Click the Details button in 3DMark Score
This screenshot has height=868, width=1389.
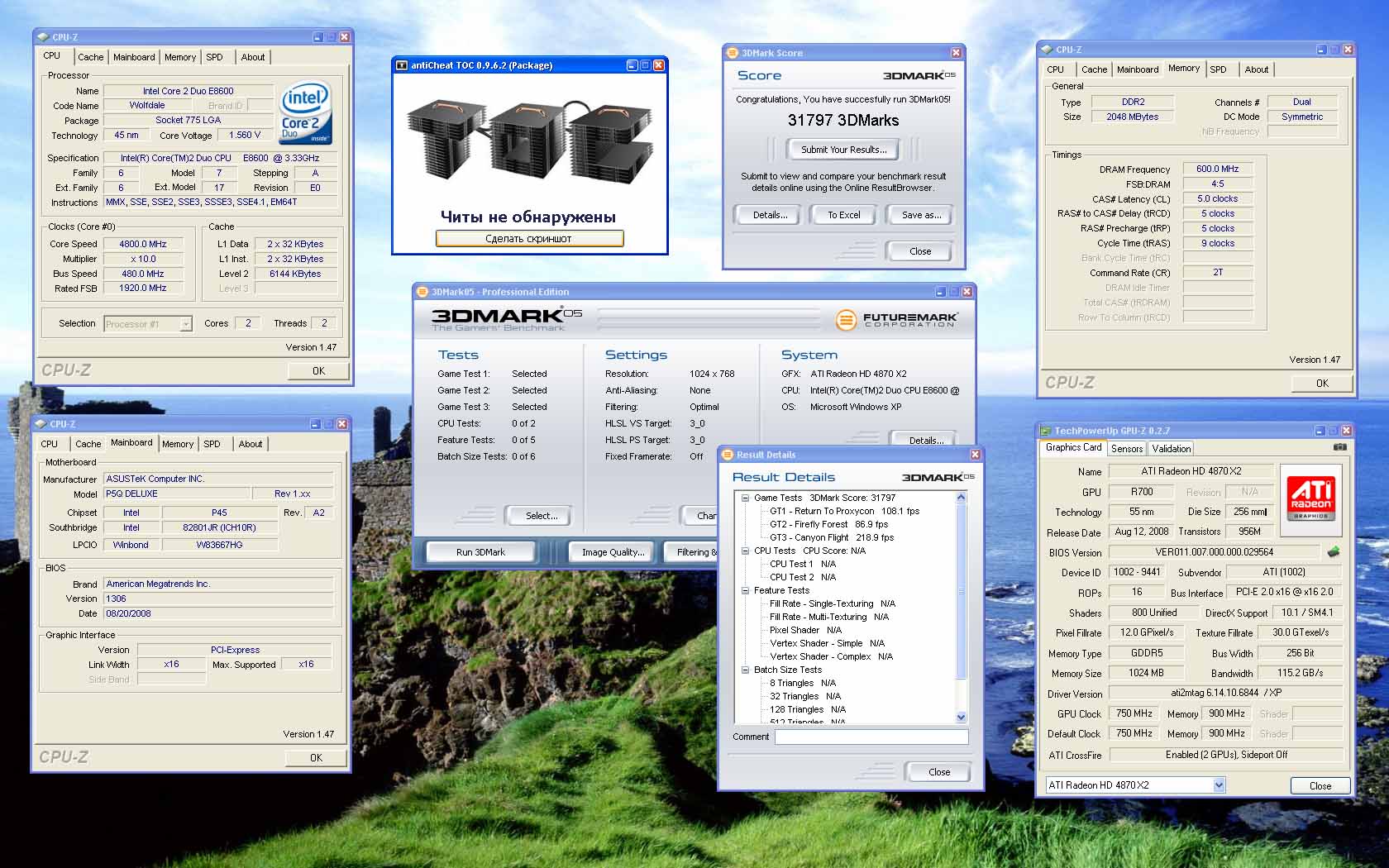coord(770,215)
